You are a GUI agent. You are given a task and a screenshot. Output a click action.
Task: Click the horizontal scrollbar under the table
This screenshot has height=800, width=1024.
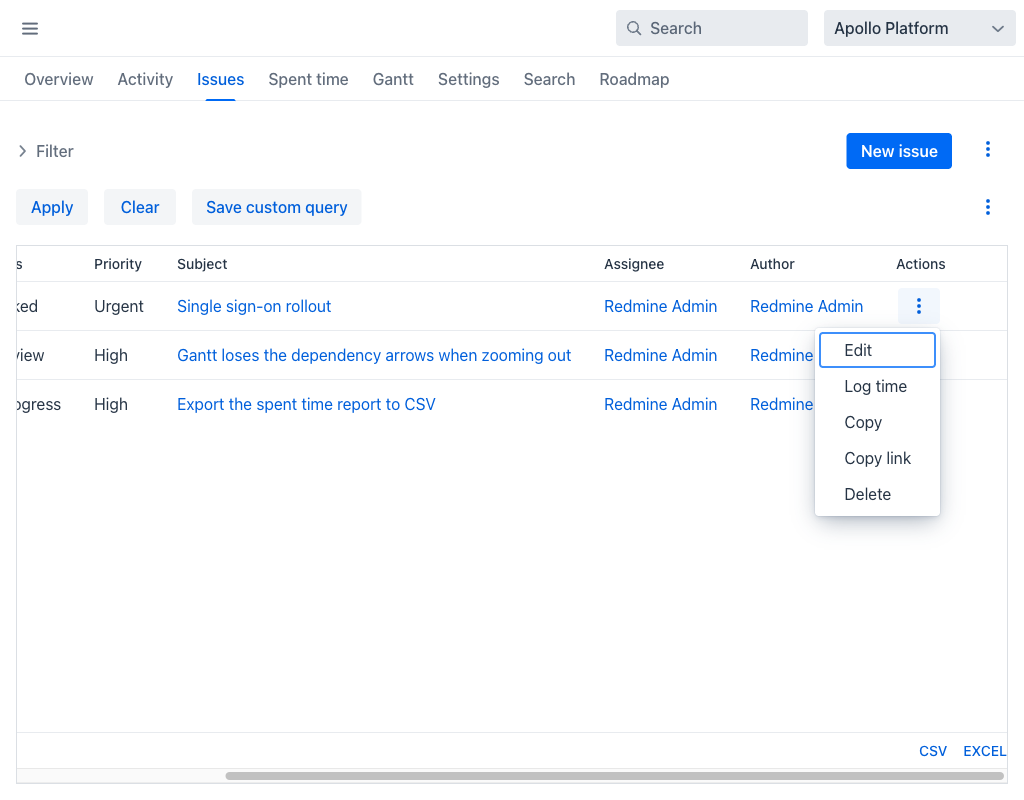tap(614, 776)
